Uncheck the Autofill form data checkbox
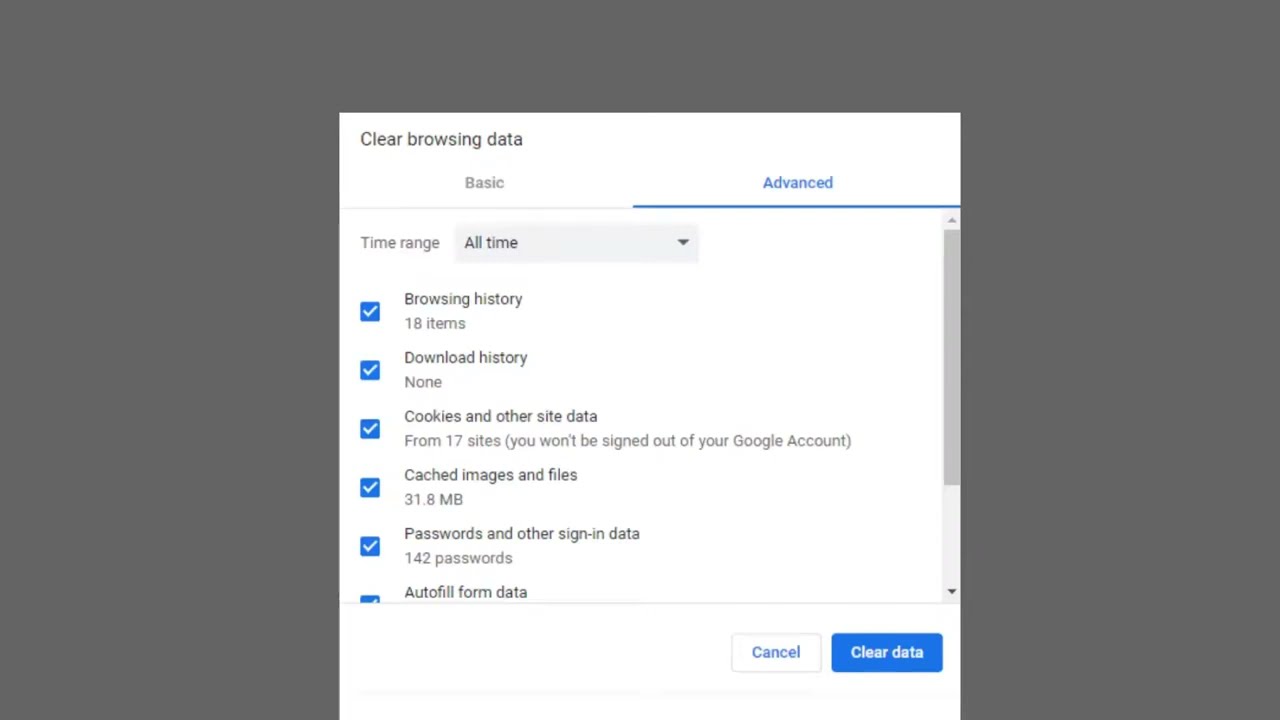The width and height of the screenshot is (1280, 720). 370,600
